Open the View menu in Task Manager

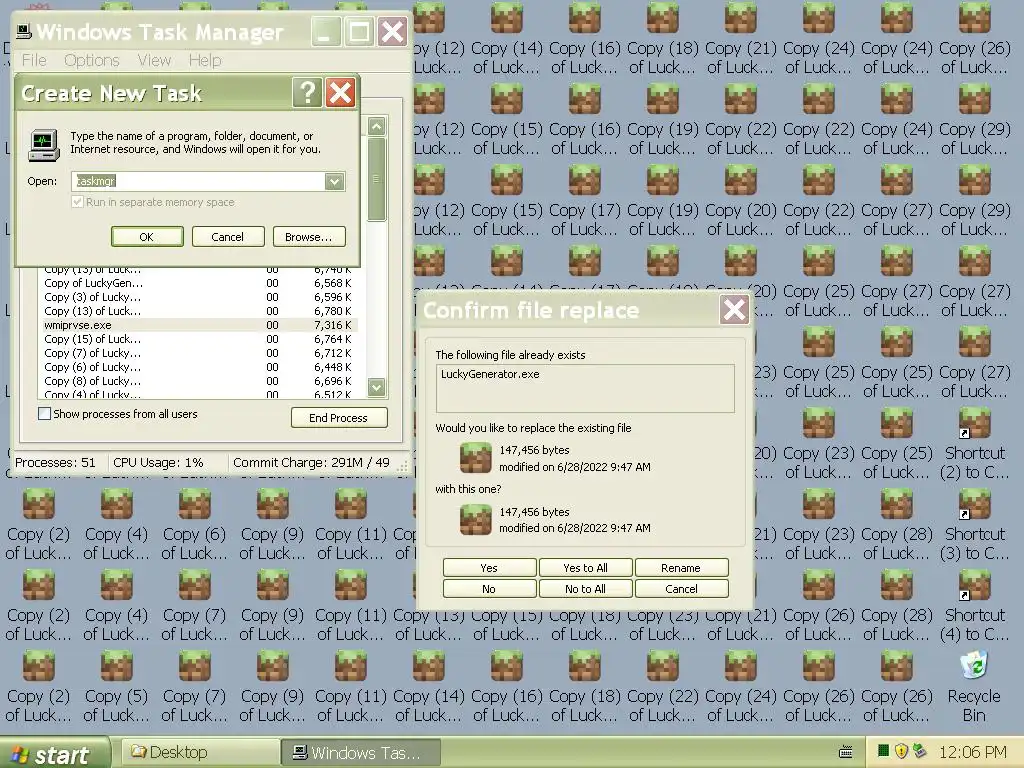tap(154, 60)
